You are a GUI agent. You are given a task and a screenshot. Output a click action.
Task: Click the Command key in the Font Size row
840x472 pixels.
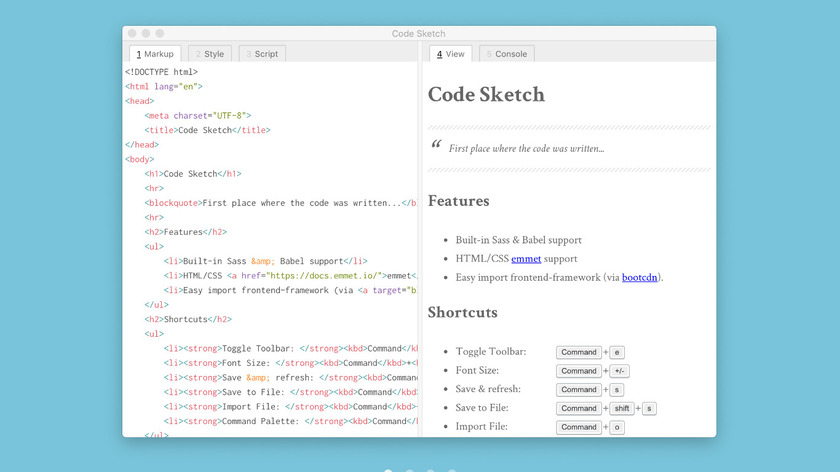[x=579, y=371]
